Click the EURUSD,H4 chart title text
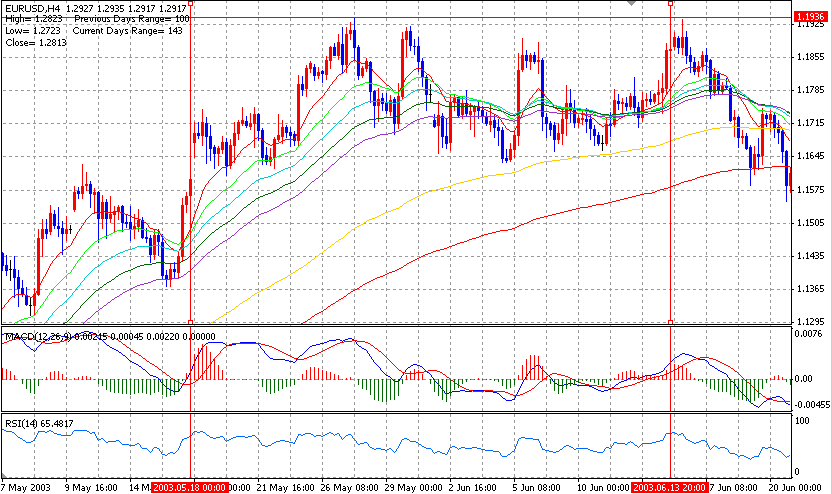832x494 pixels. click(x=32, y=8)
